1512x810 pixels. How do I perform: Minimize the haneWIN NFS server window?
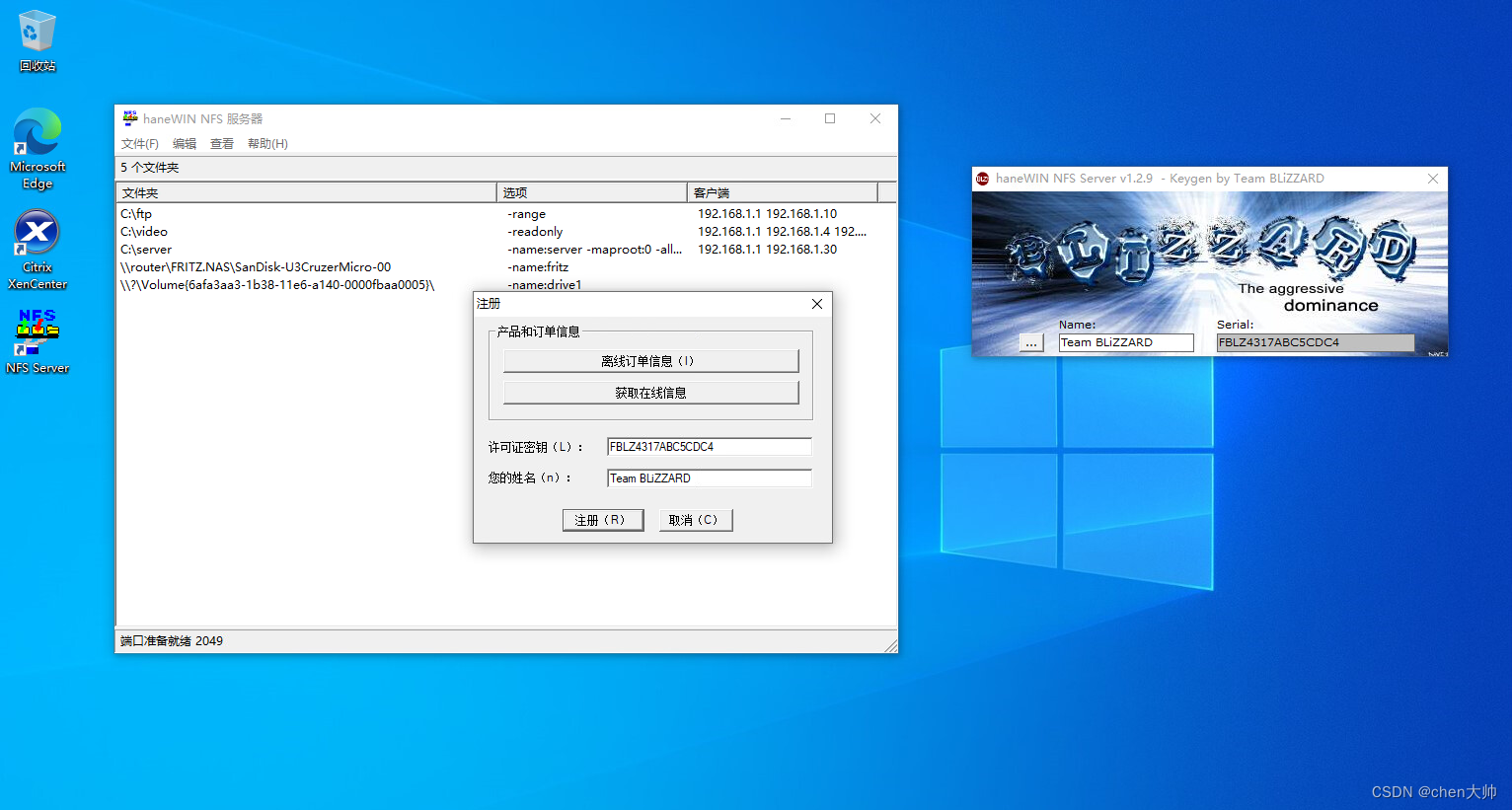[786, 118]
